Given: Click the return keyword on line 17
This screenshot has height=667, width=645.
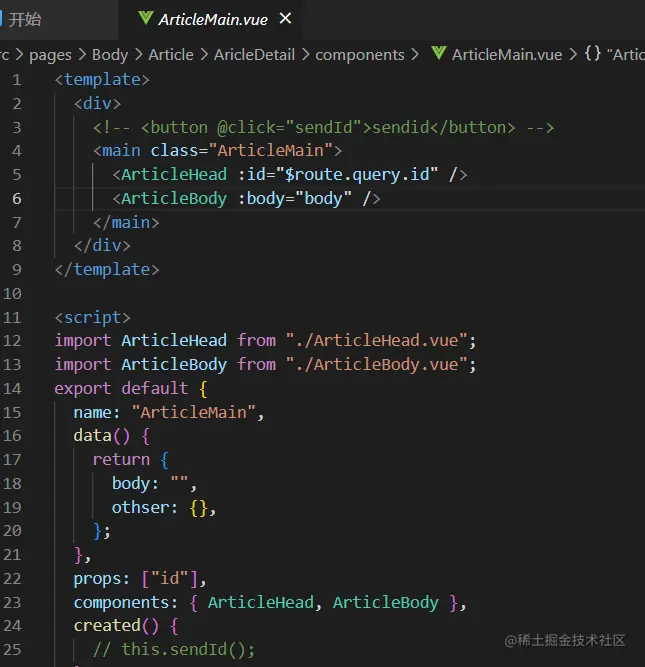Looking at the screenshot, I should pos(121,460).
